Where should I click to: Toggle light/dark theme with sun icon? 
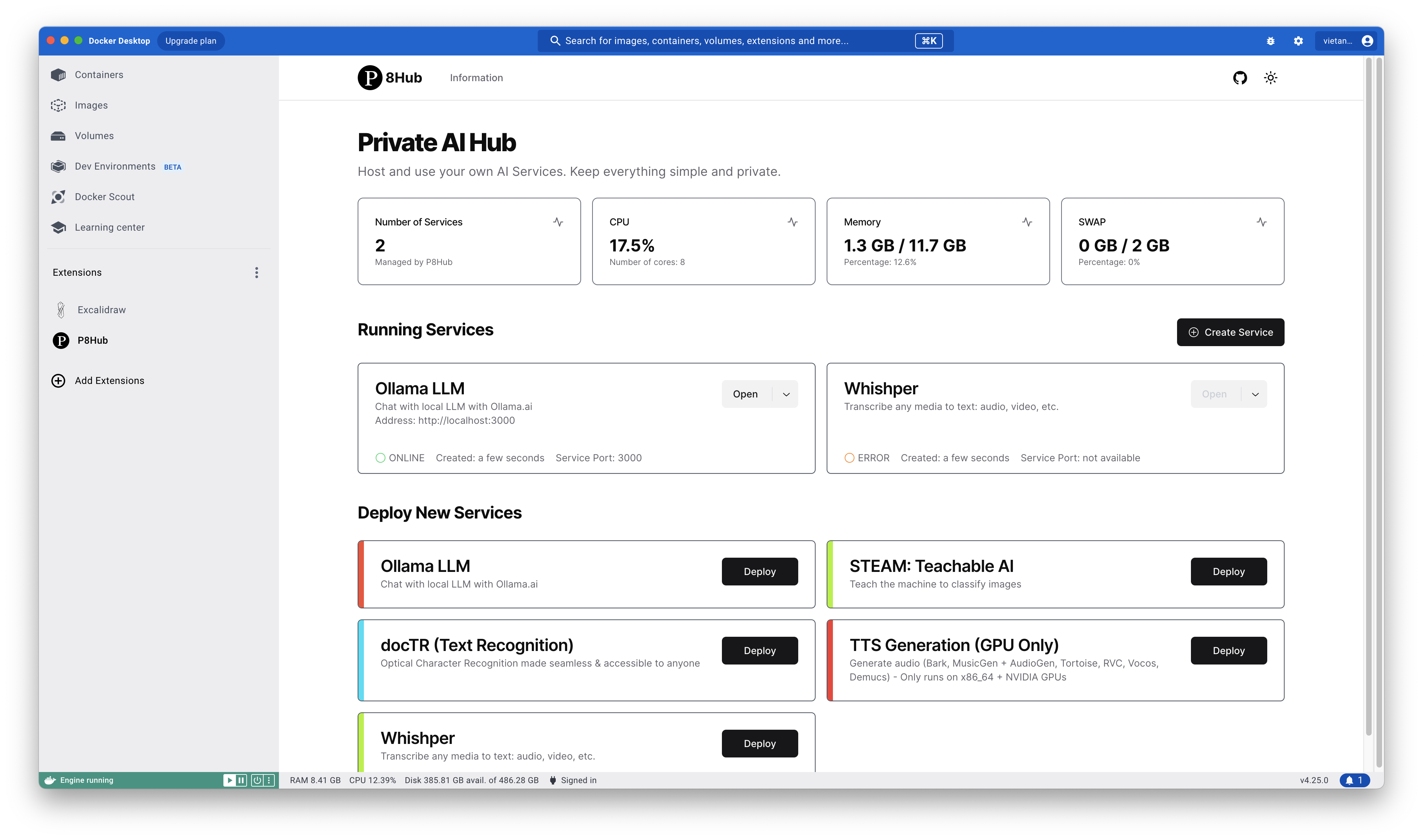[1271, 78]
